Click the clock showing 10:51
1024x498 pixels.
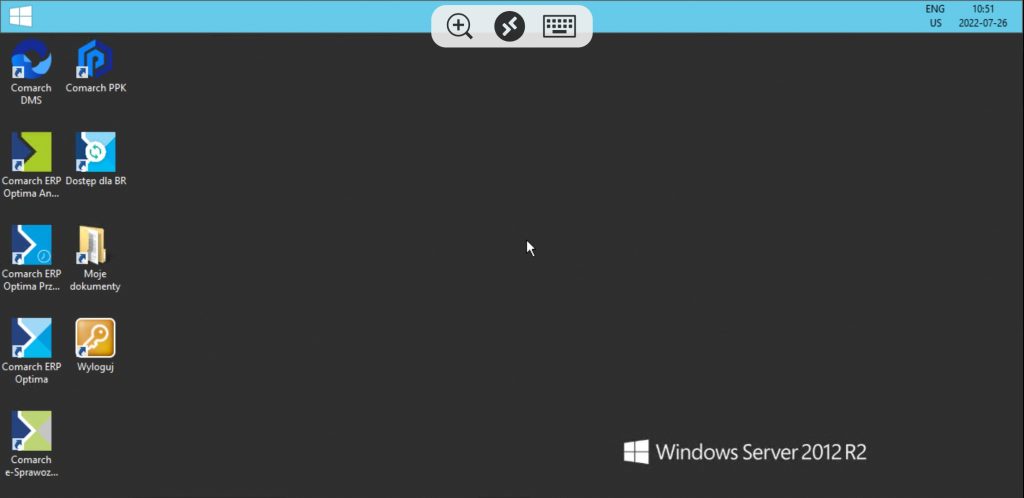tap(983, 10)
